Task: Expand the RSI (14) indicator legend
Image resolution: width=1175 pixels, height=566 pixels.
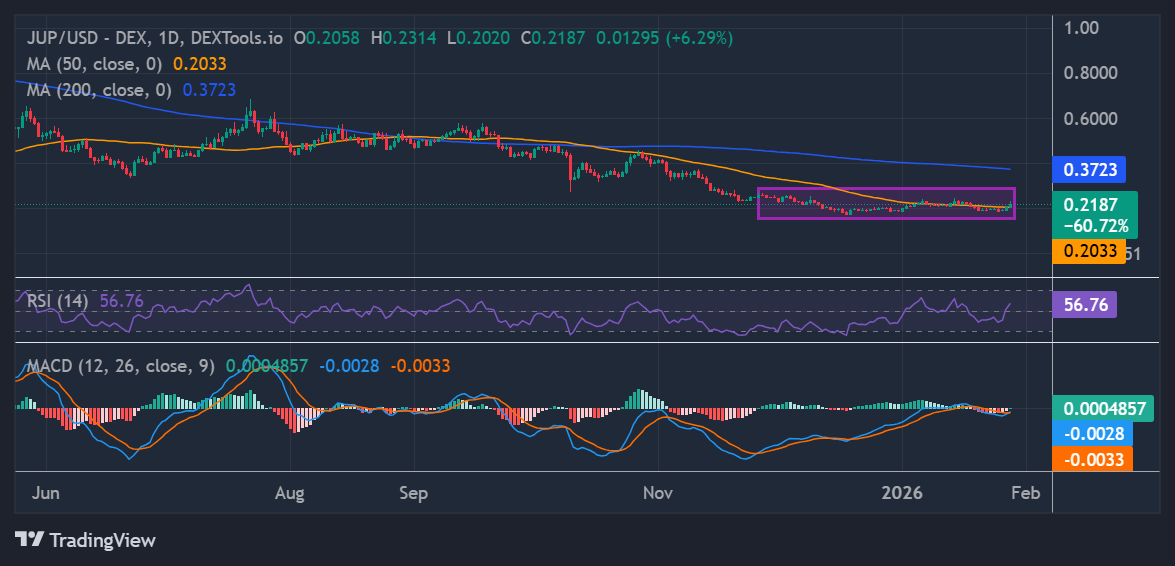Action: click(x=57, y=300)
